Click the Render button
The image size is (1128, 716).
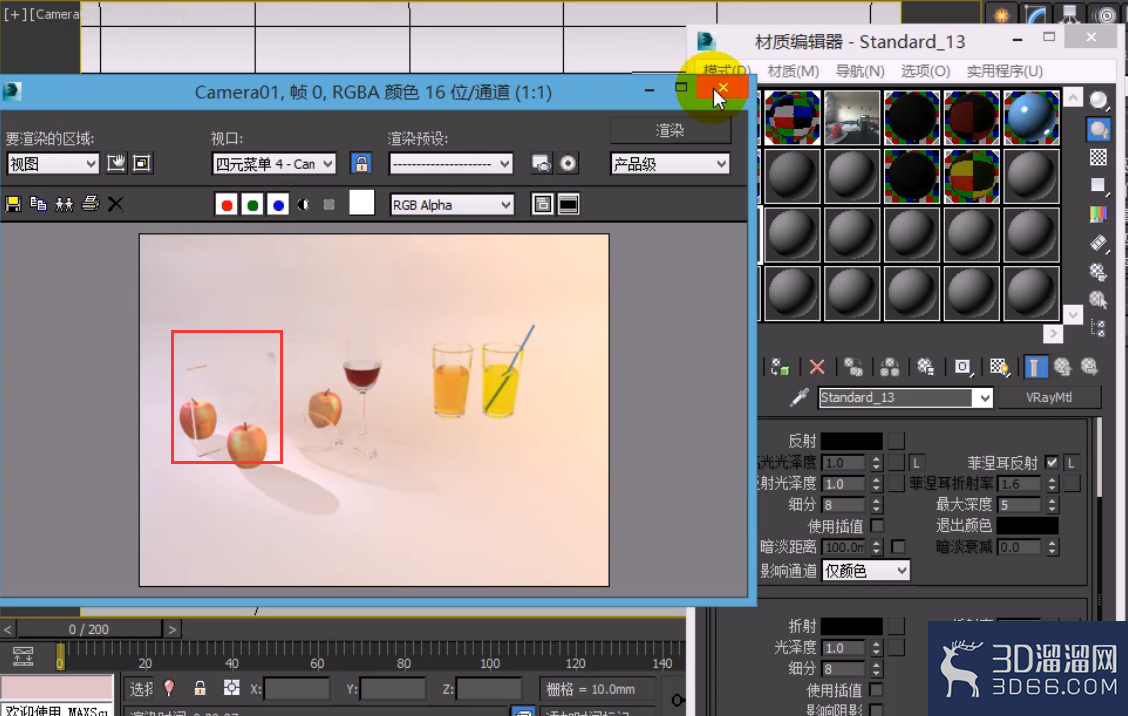click(x=670, y=130)
